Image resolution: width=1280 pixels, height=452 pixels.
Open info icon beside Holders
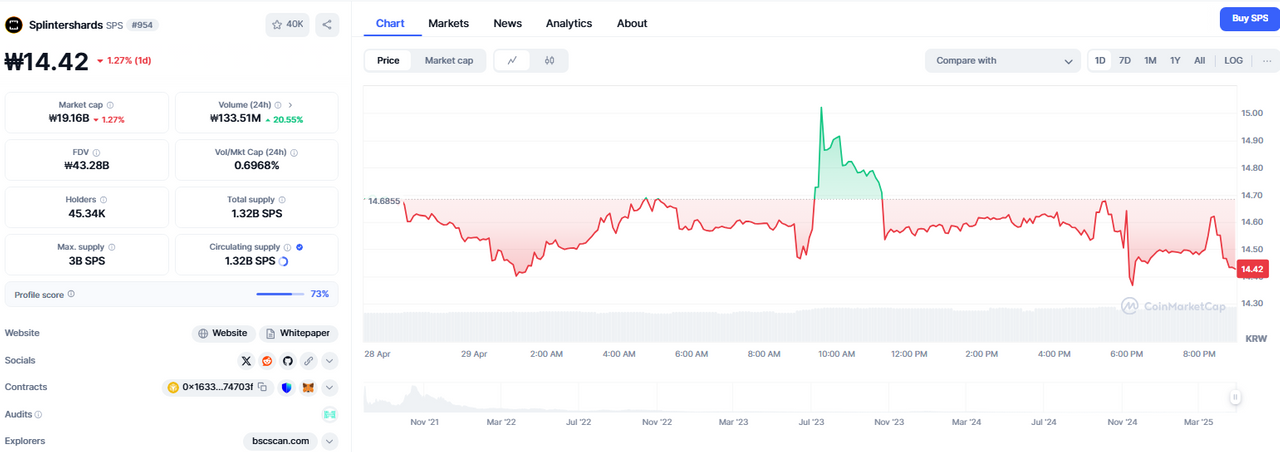(104, 200)
